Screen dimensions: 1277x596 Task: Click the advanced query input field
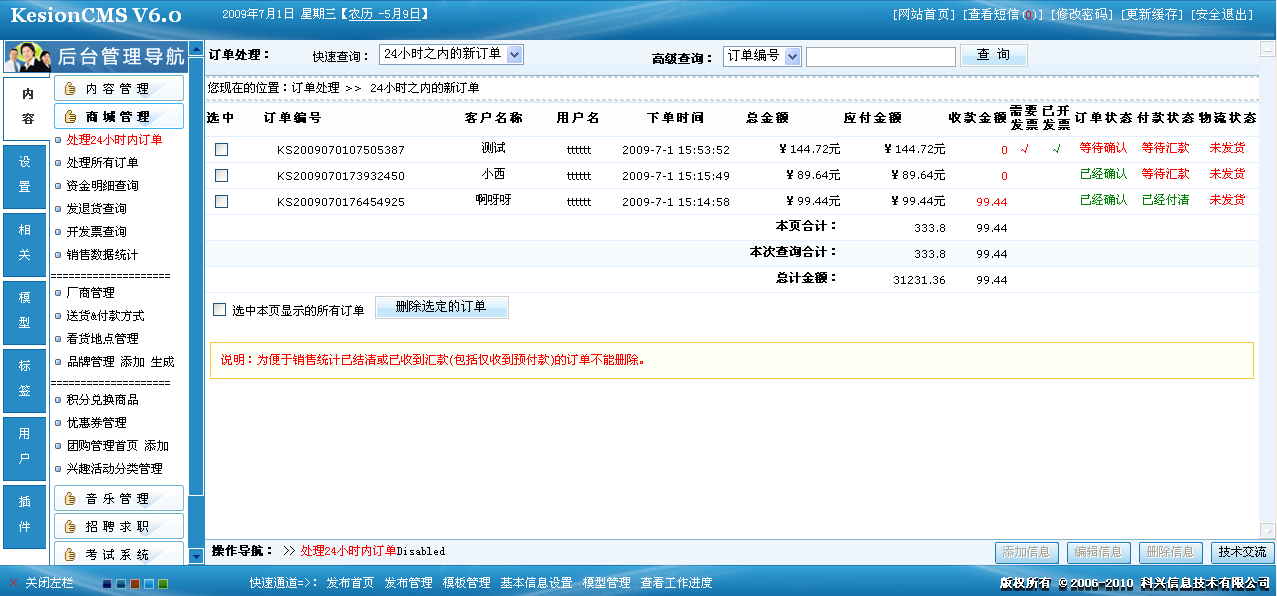point(880,55)
